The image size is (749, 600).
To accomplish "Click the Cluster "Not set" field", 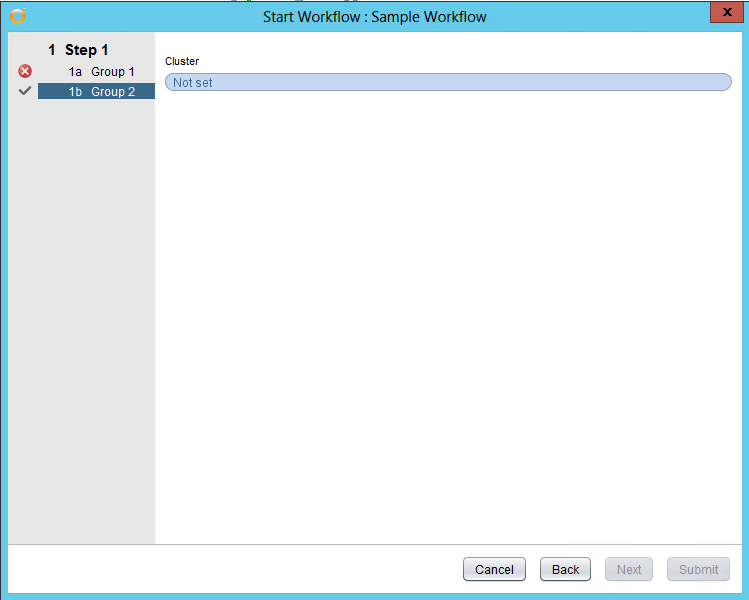I will click(448, 82).
